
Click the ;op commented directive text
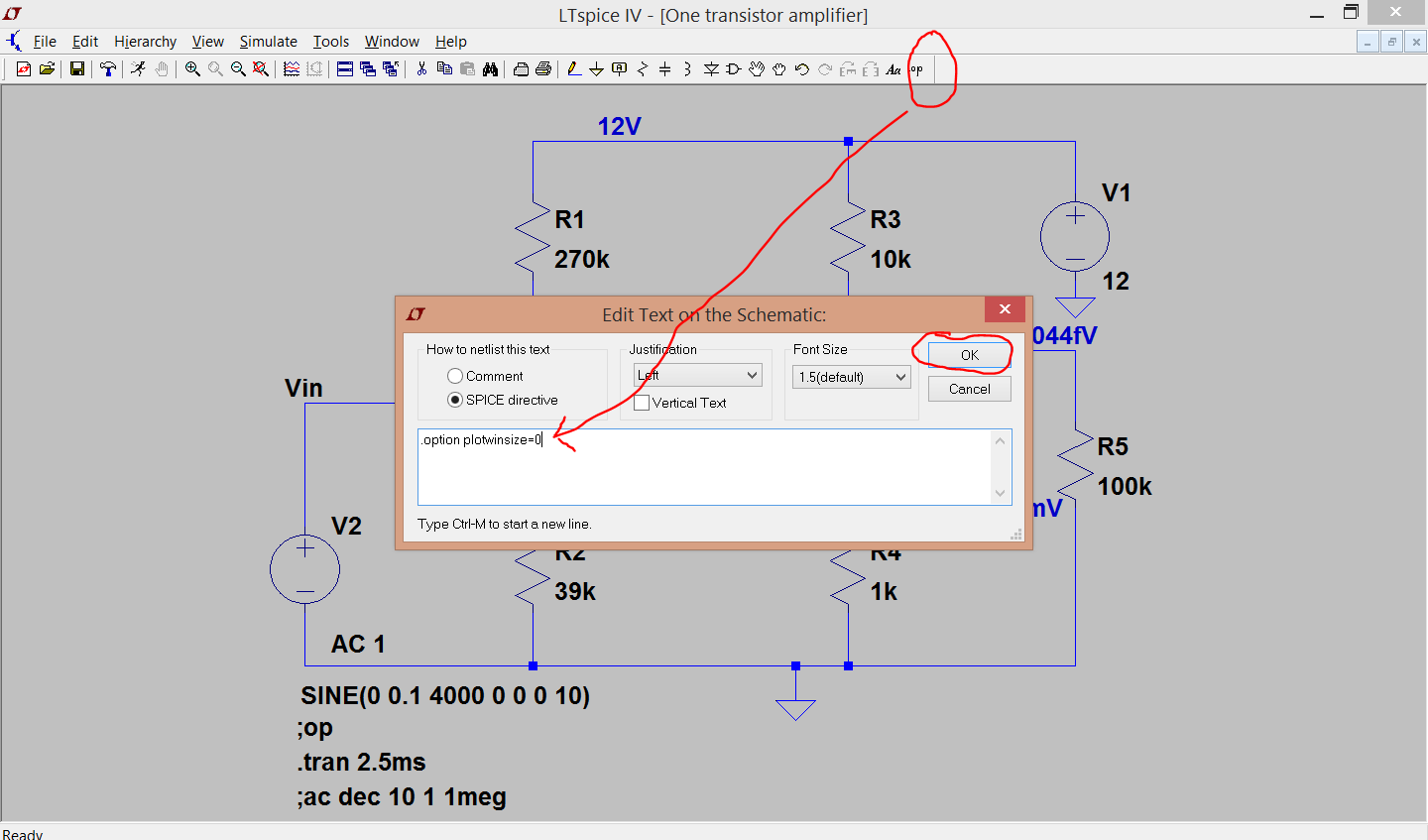click(314, 728)
